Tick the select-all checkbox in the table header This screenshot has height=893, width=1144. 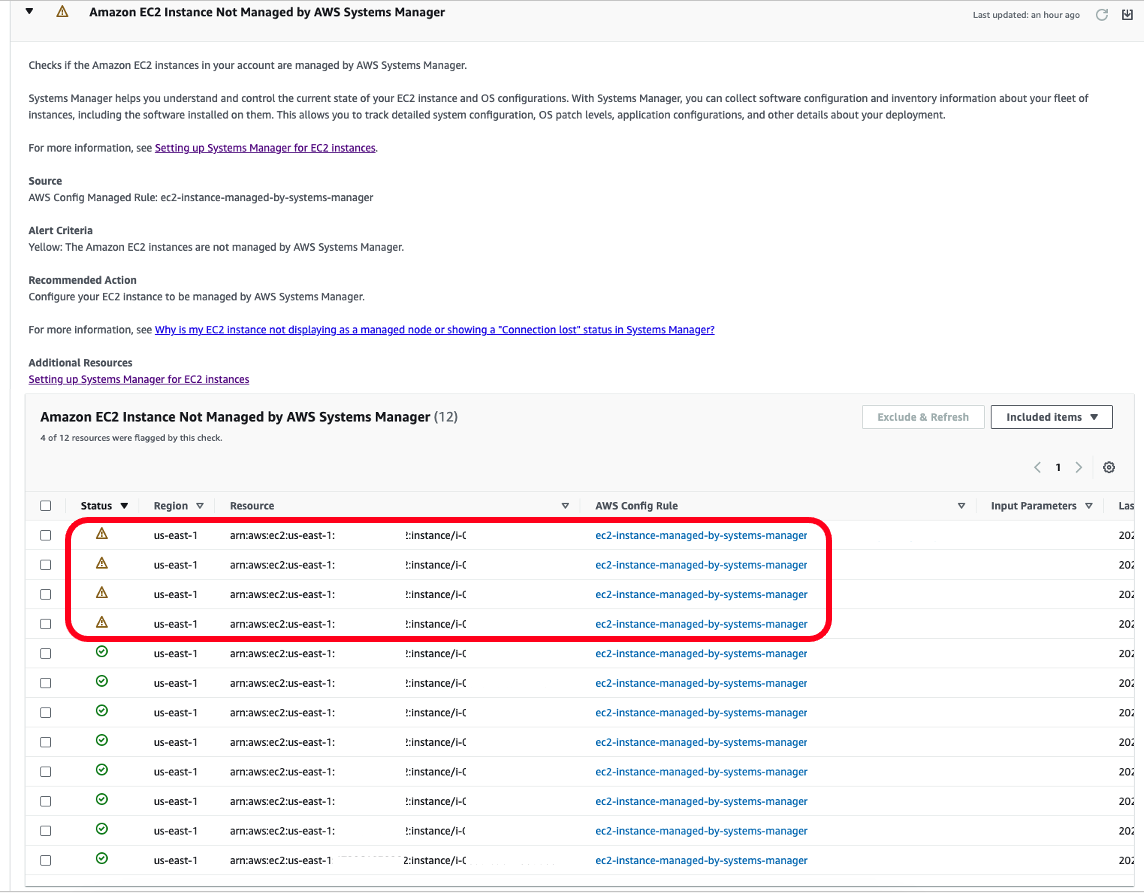click(x=46, y=506)
